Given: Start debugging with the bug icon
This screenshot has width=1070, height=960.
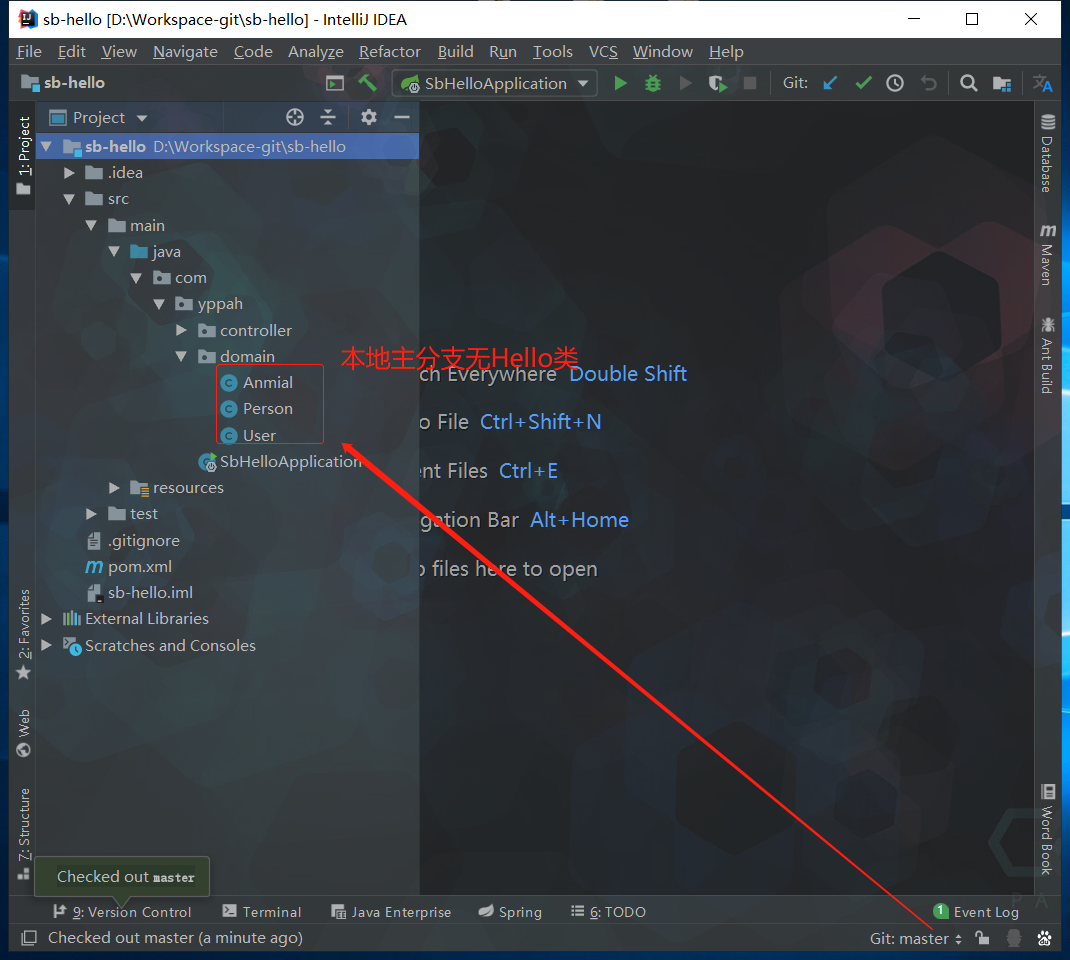Looking at the screenshot, I should coord(653,83).
